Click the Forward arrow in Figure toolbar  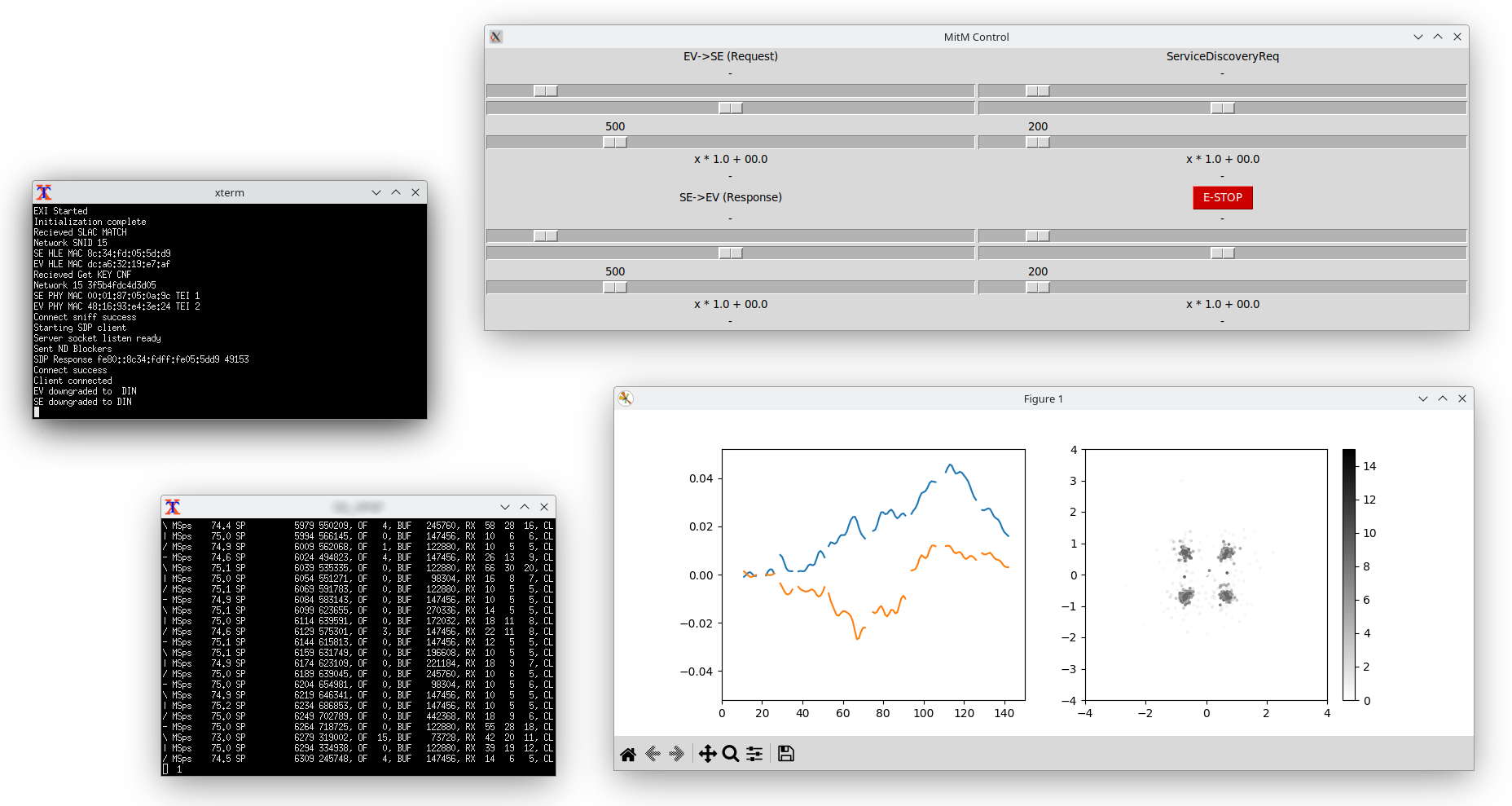(x=676, y=754)
